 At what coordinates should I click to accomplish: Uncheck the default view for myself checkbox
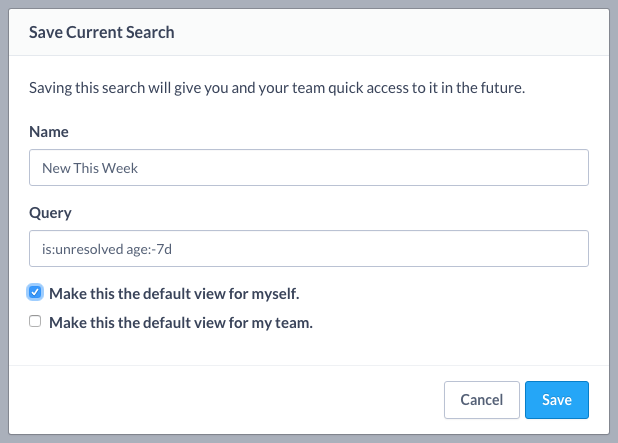(36, 293)
